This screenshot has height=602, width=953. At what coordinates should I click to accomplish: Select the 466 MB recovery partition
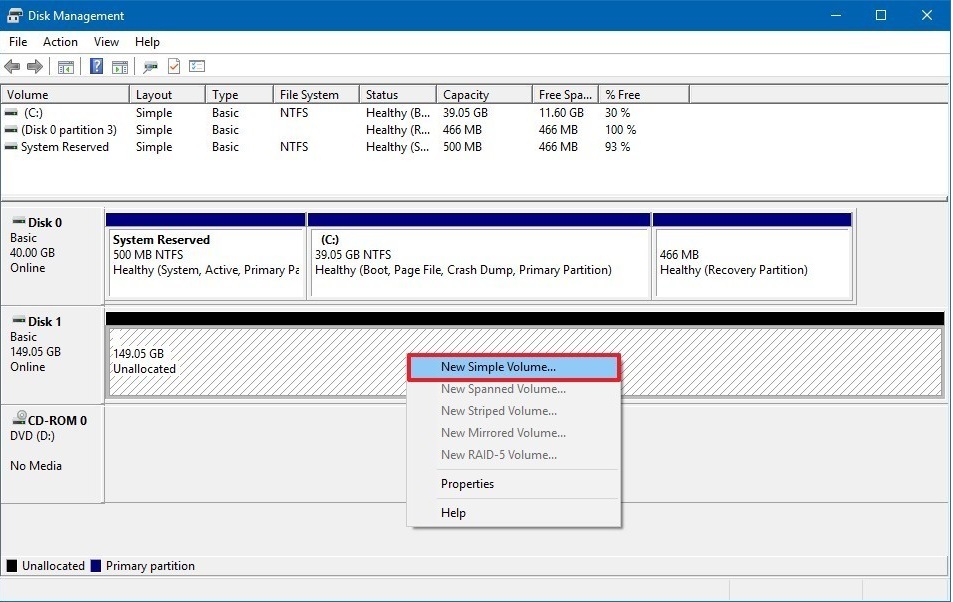click(752, 257)
